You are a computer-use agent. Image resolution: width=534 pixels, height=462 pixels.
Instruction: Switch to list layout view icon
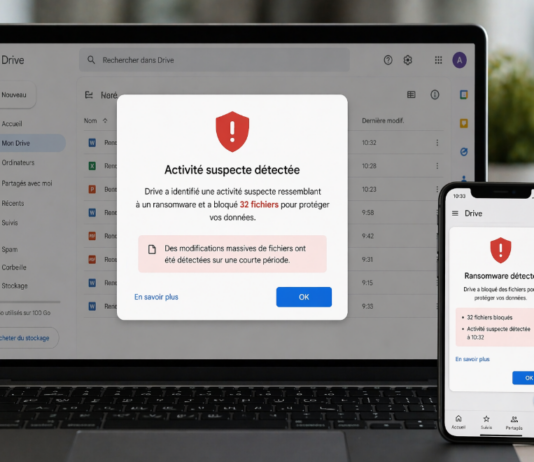tap(411, 95)
